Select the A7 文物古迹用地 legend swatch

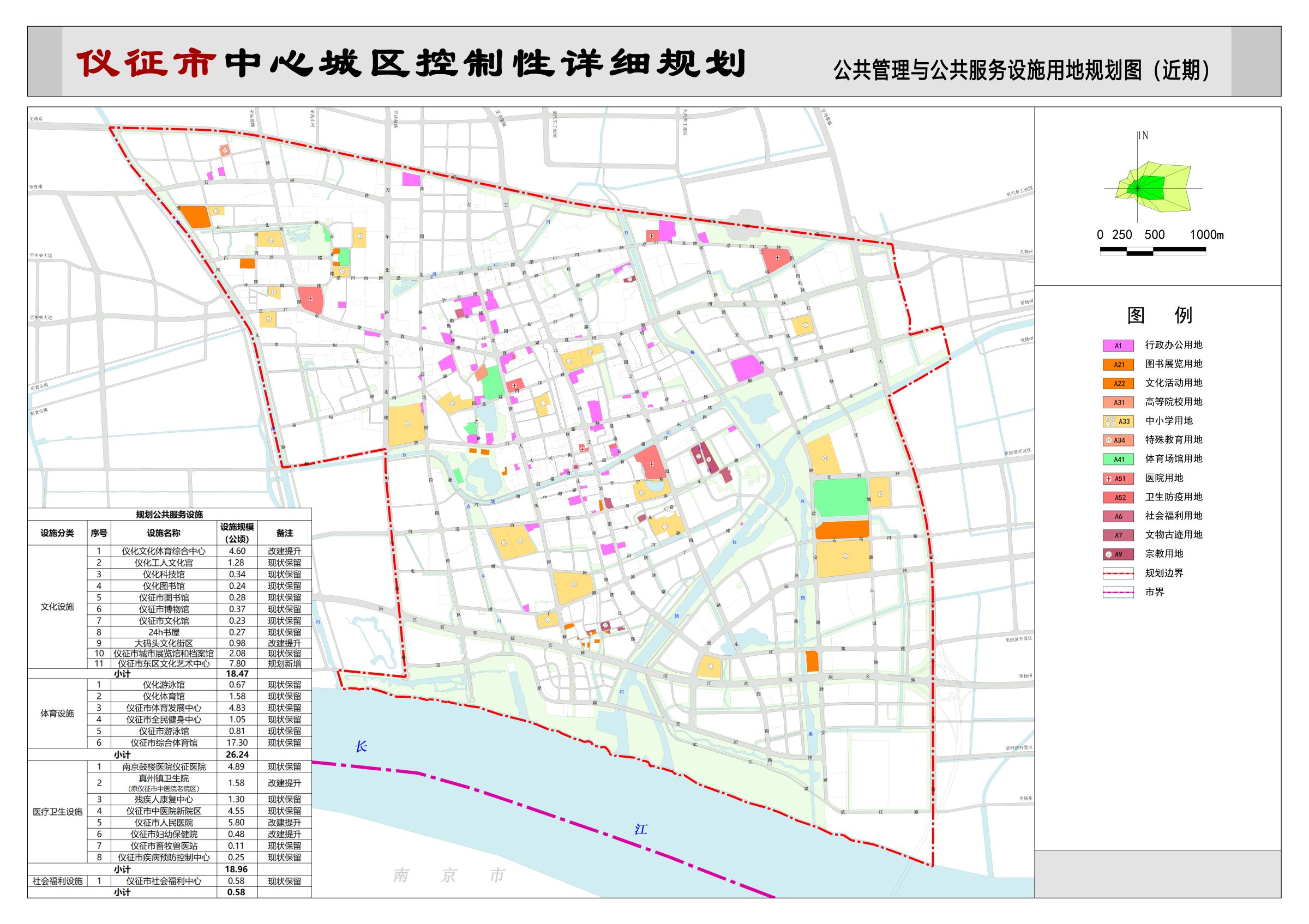pos(1118,535)
